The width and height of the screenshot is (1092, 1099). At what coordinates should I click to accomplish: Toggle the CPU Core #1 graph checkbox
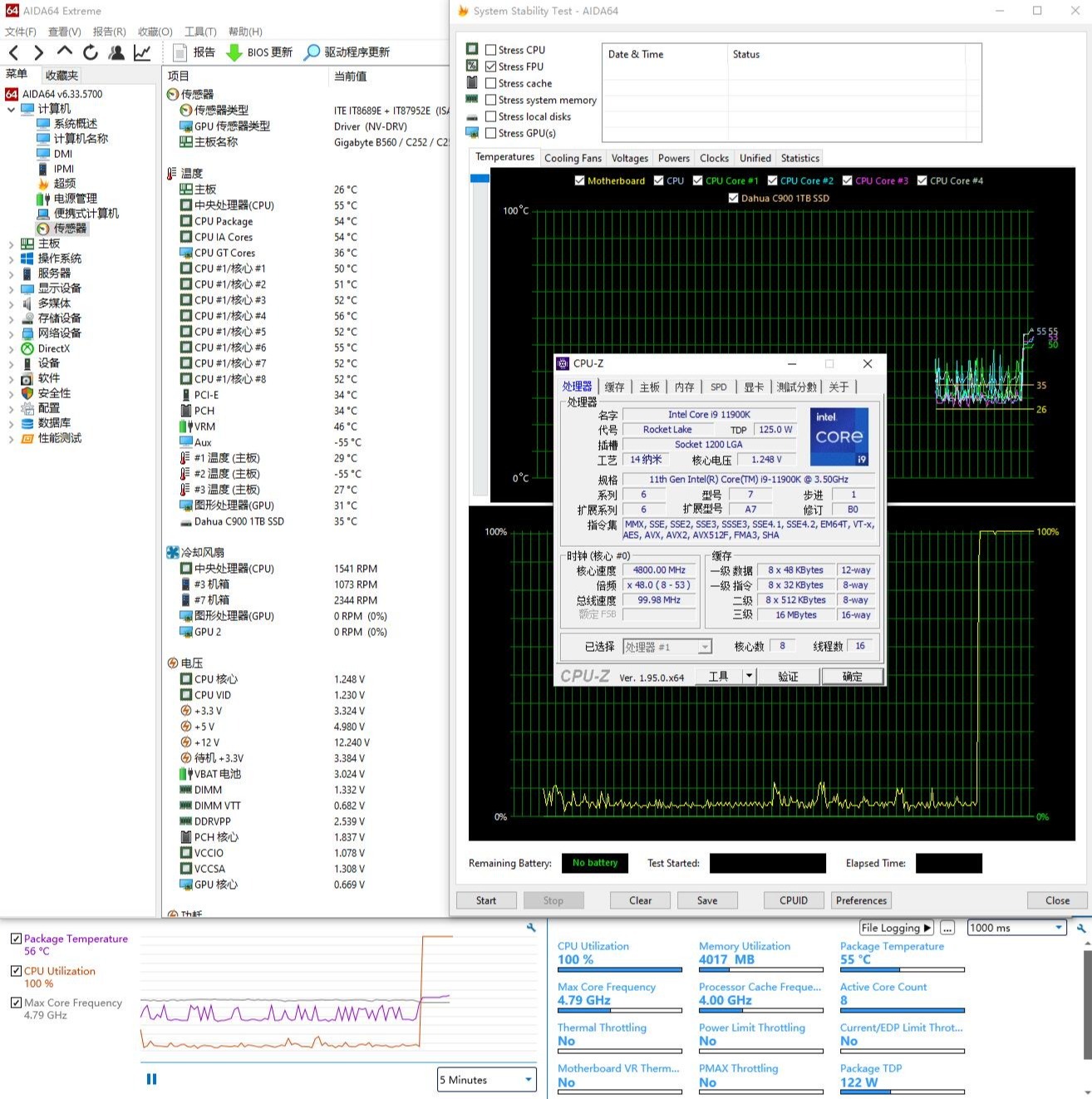pyautogui.click(x=697, y=180)
